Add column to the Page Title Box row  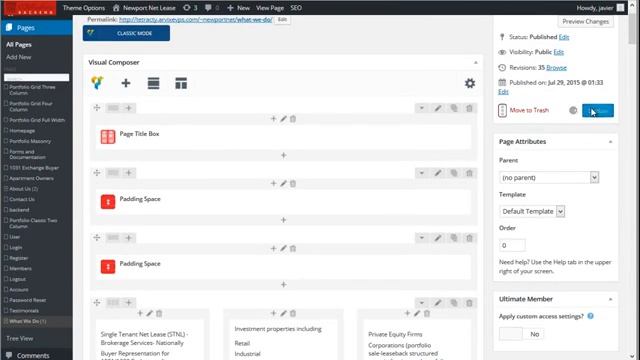129,108
